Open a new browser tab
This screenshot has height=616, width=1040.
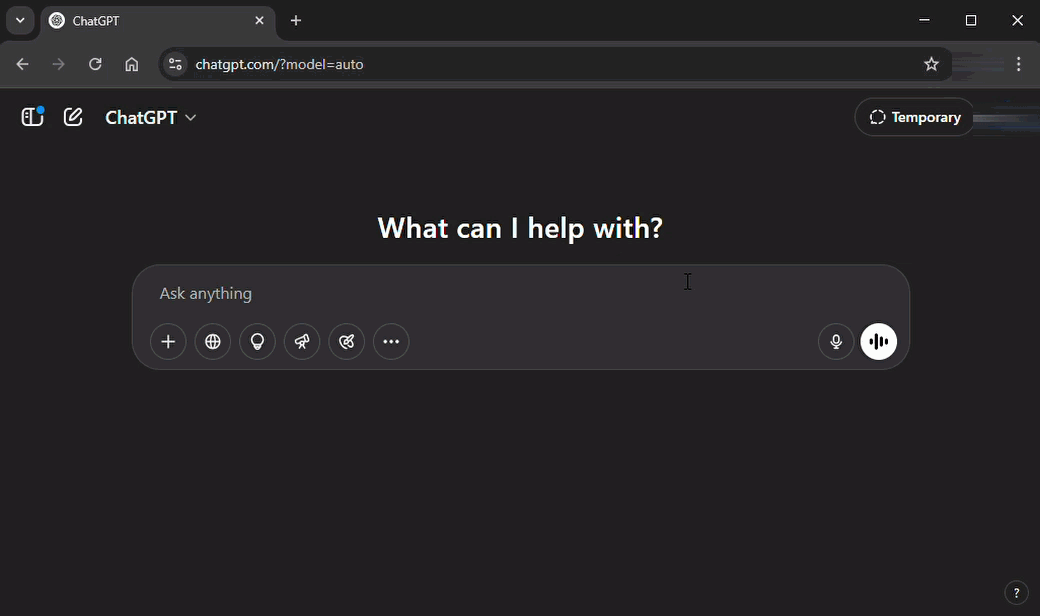point(296,21)
